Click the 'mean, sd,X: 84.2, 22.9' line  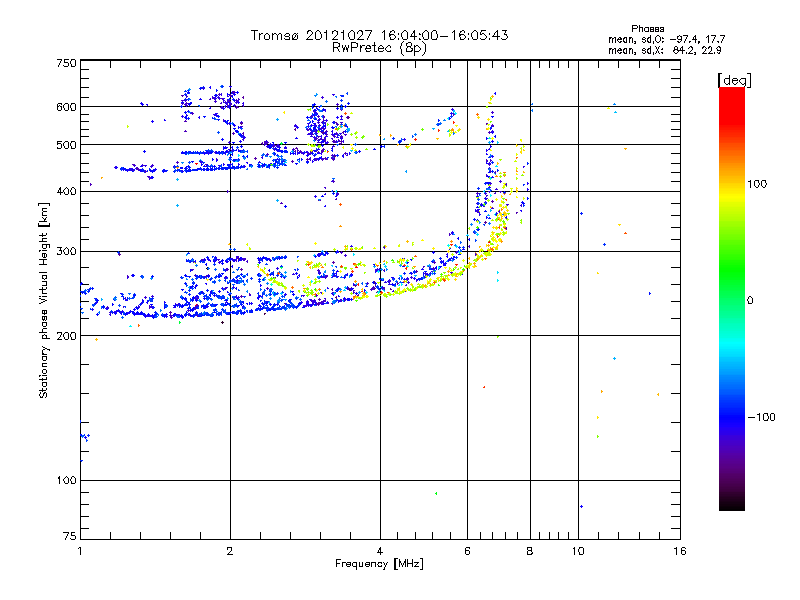pyautogui.click(x=665, y=50)
